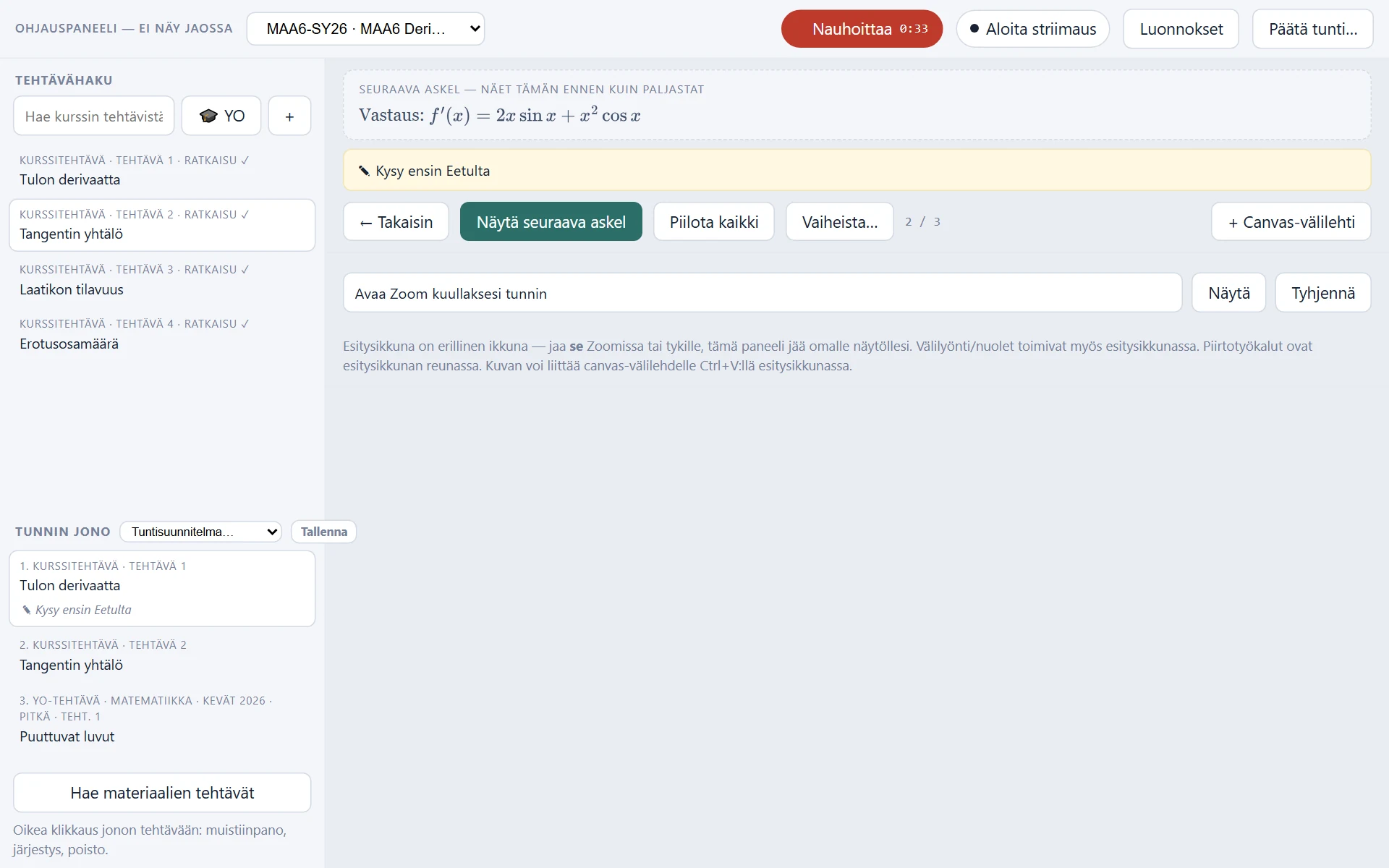1389x868 pixels.
Task: Click the Vastaus formula preview
Action: pos(499,115)
